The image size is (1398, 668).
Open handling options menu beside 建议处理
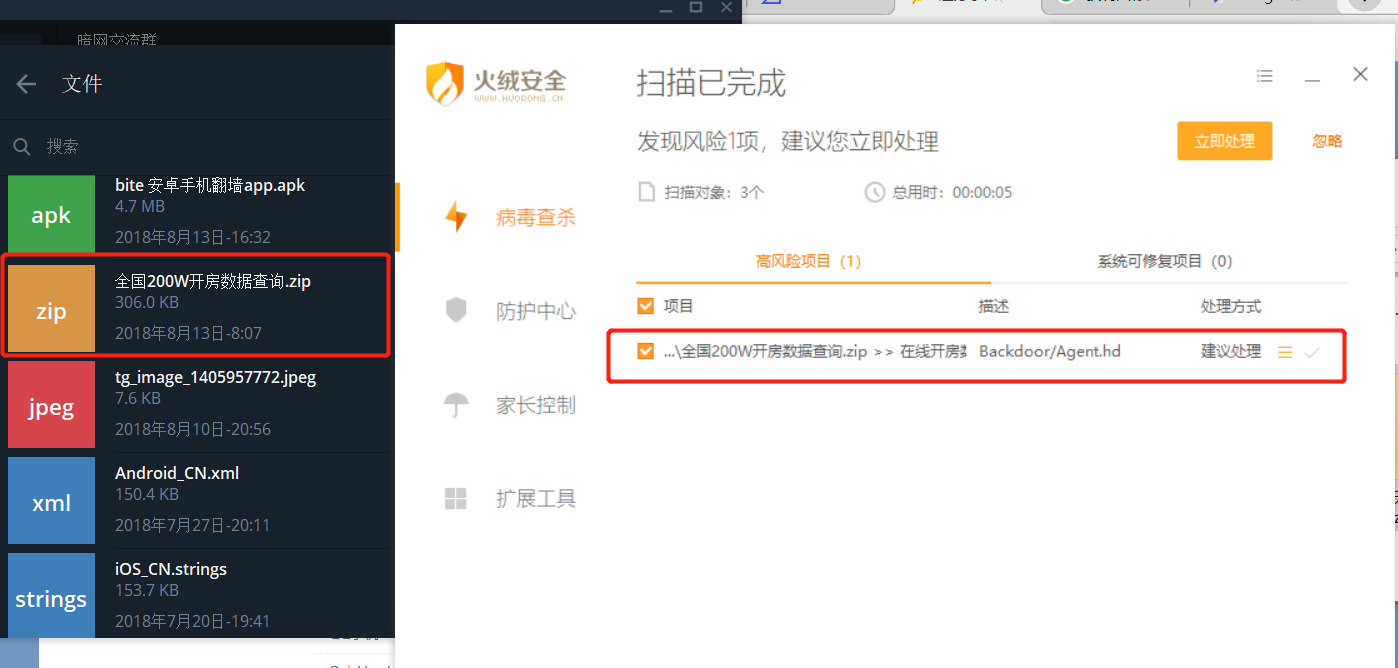[x=1286, y=352]
